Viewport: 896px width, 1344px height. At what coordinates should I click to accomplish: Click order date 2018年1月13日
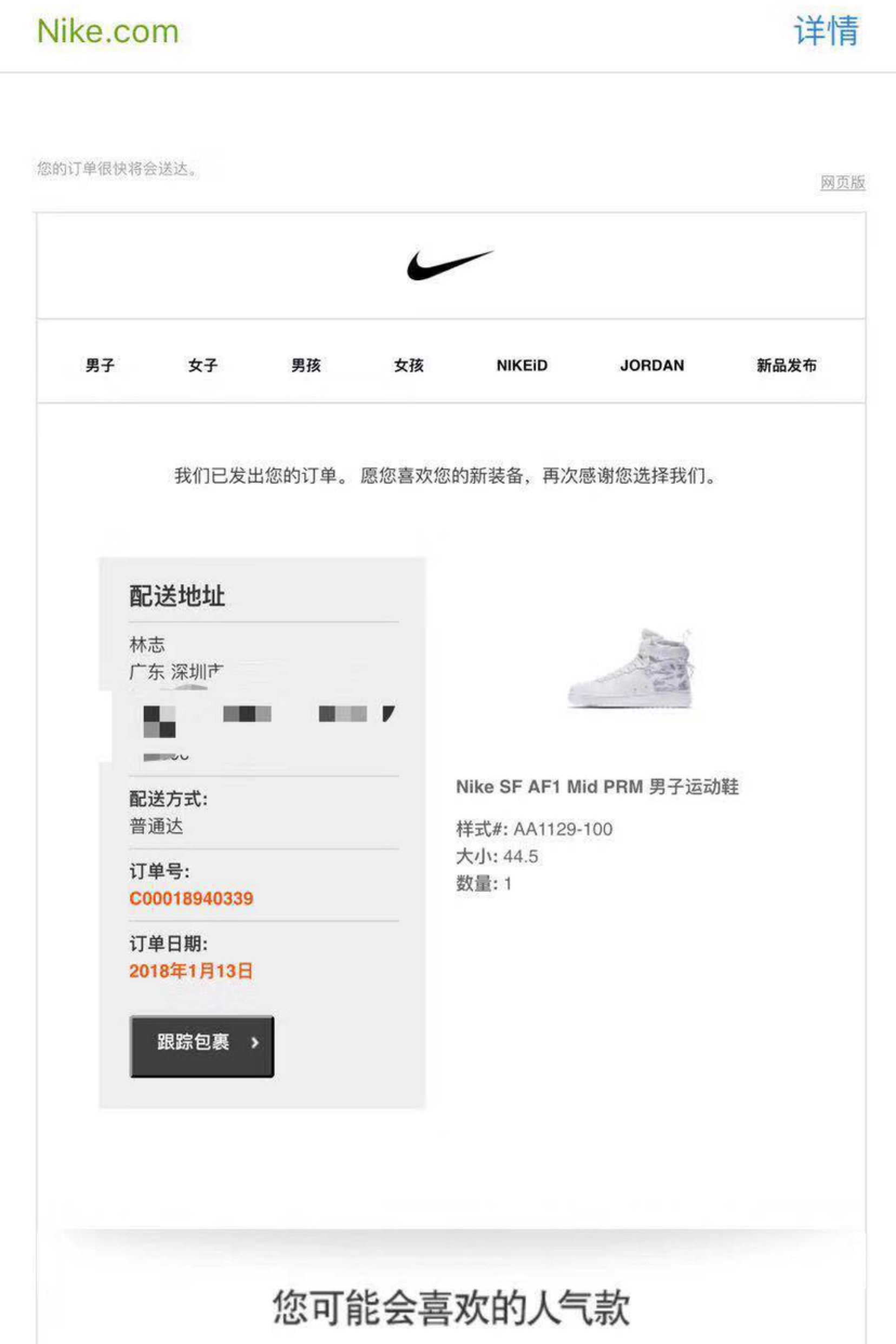click(x=191, y=971)
